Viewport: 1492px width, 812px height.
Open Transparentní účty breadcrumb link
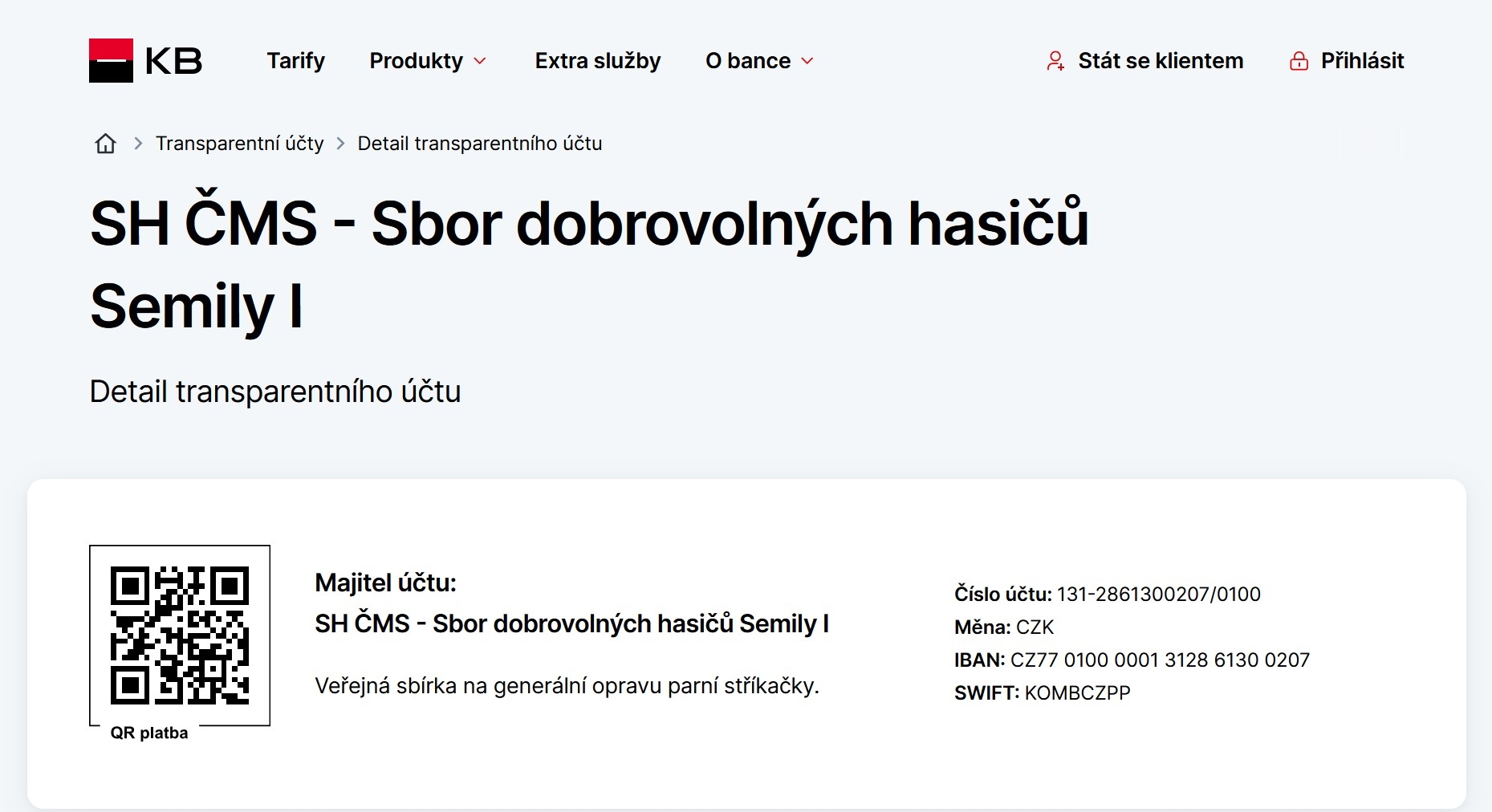(x=239, y=144)
